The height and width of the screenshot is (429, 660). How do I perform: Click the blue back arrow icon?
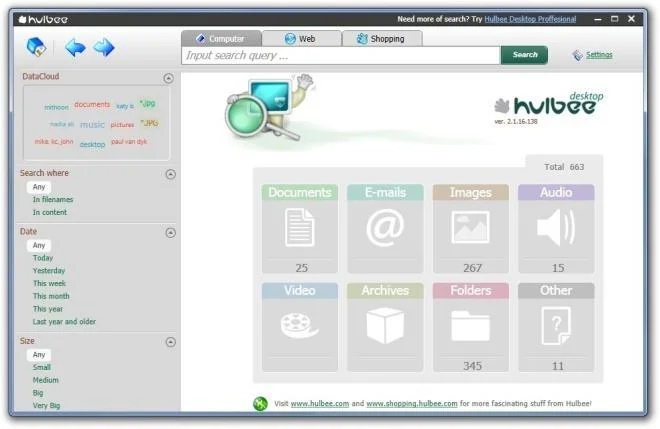pos(75,48)
